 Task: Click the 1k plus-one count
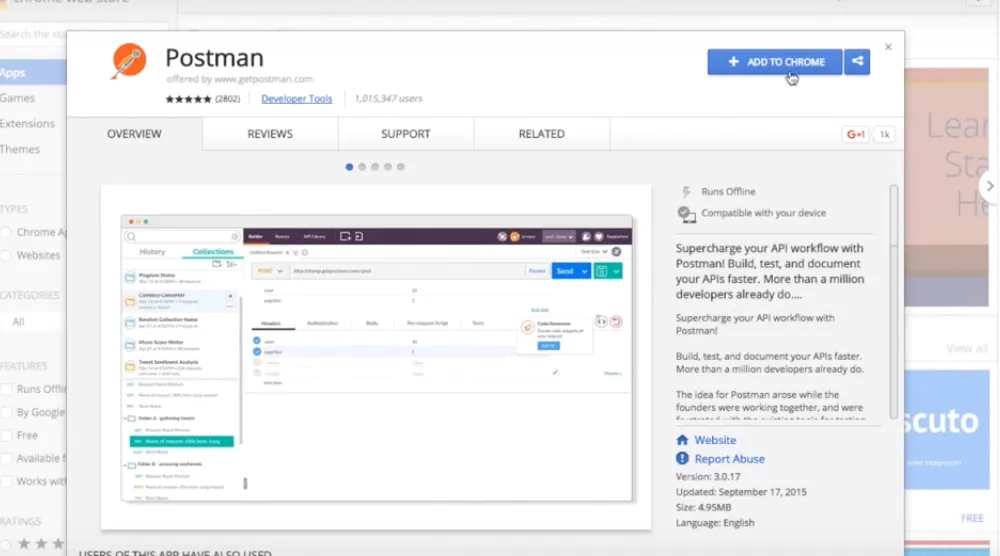[885, 134]
